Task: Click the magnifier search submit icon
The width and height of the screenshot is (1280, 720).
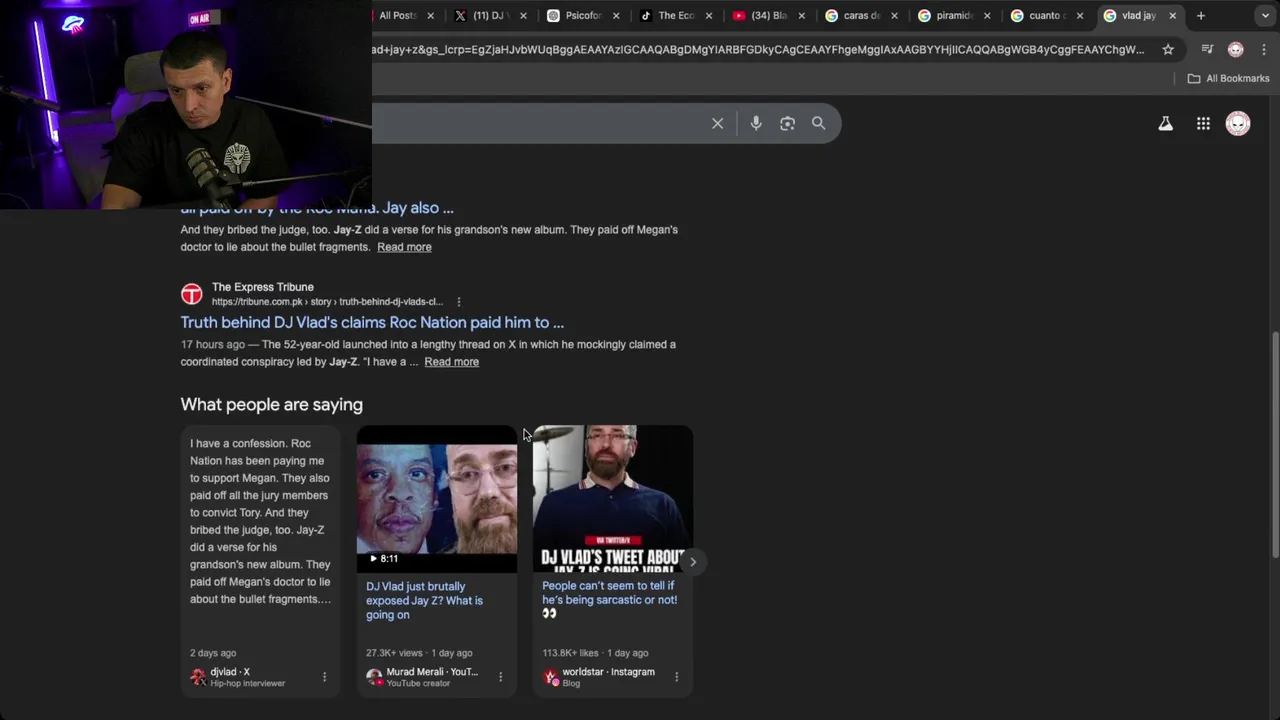Action: click(819, 123)
